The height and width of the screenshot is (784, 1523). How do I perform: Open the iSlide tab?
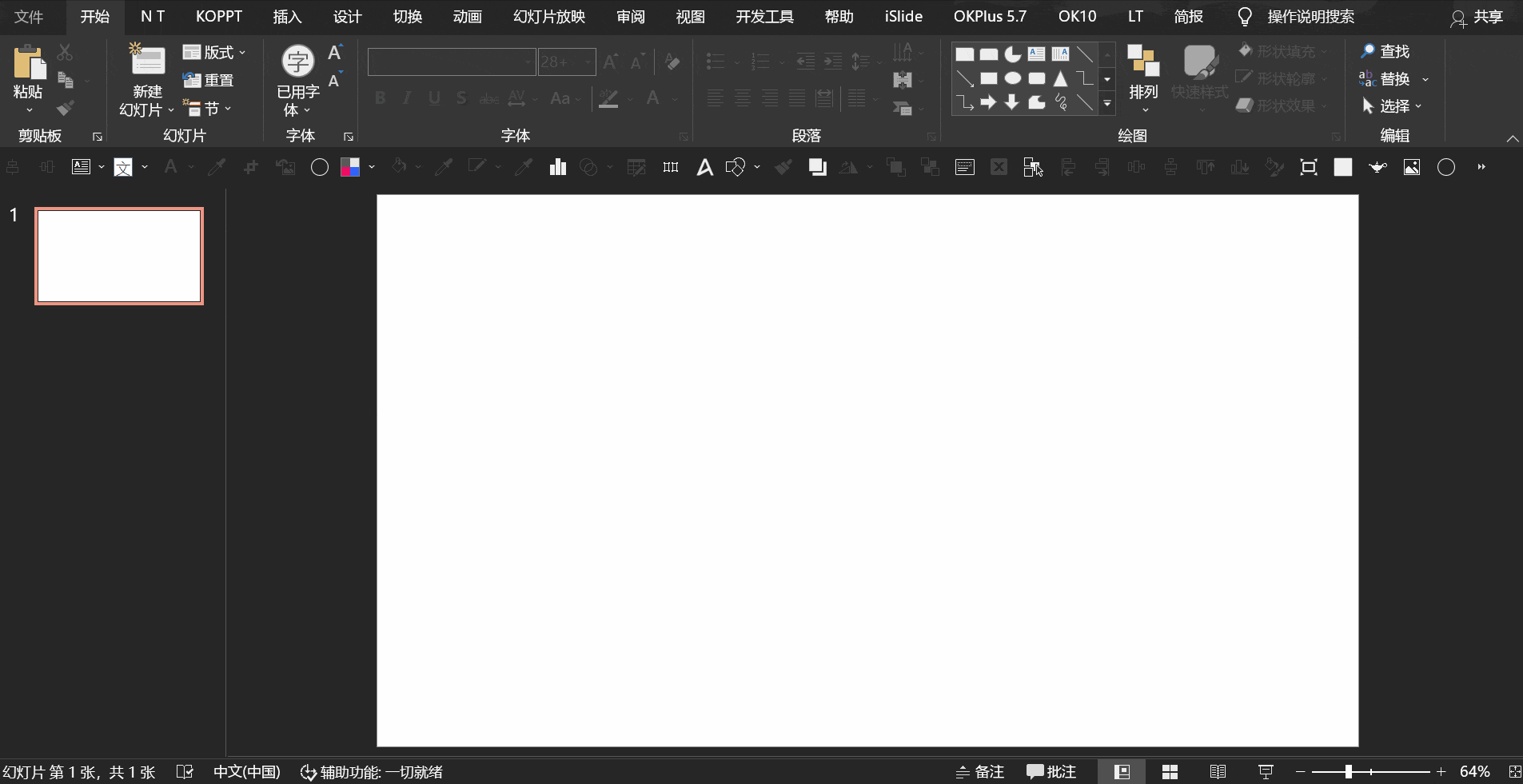tap(903, 17)
